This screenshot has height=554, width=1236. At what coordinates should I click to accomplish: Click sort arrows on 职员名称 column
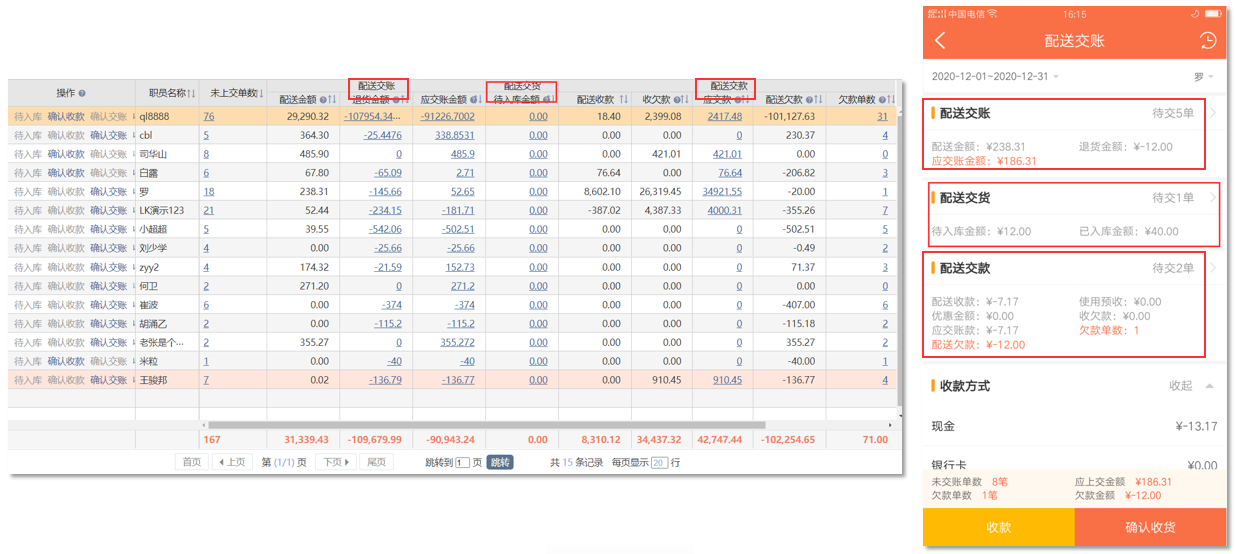tap(191, 93)
